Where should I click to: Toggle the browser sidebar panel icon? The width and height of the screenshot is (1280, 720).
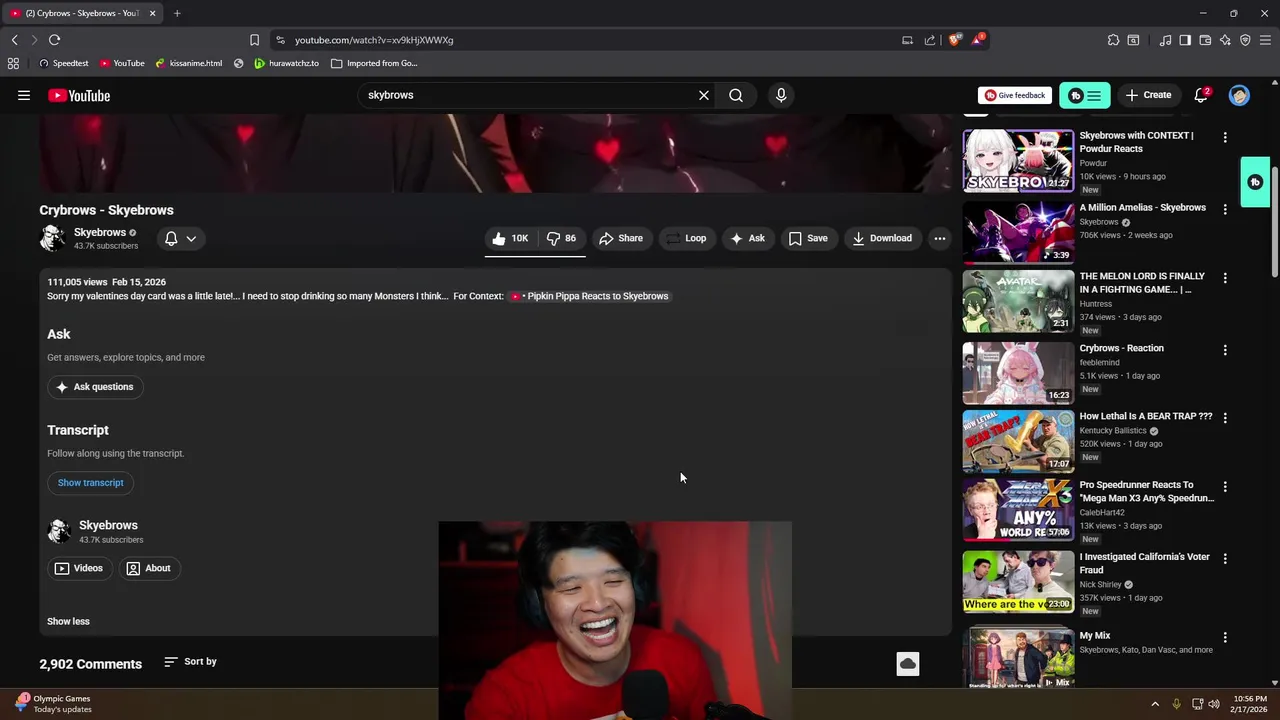coord(1185,40)
